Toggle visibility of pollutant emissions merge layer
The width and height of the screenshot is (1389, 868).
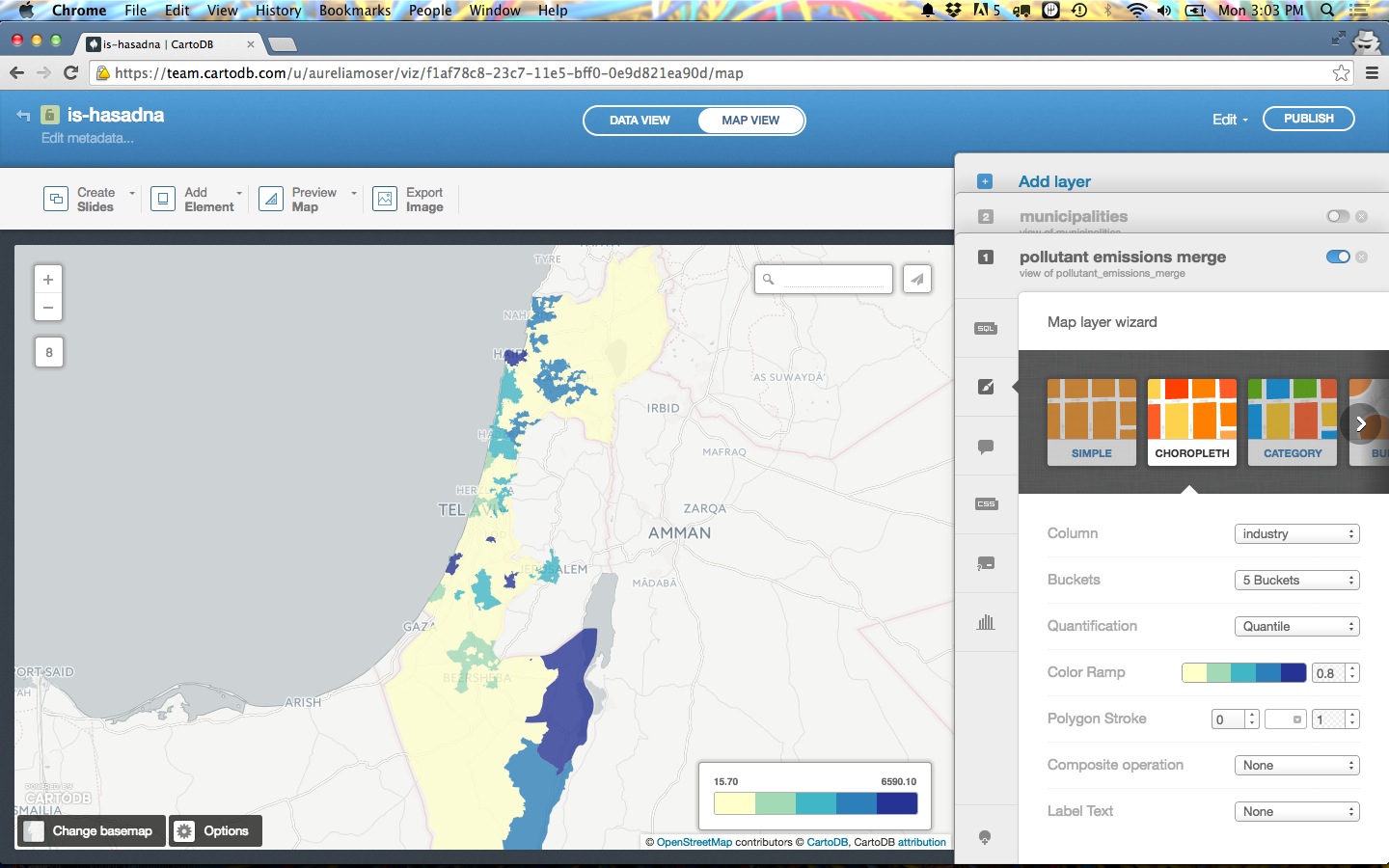point(1338,257)
